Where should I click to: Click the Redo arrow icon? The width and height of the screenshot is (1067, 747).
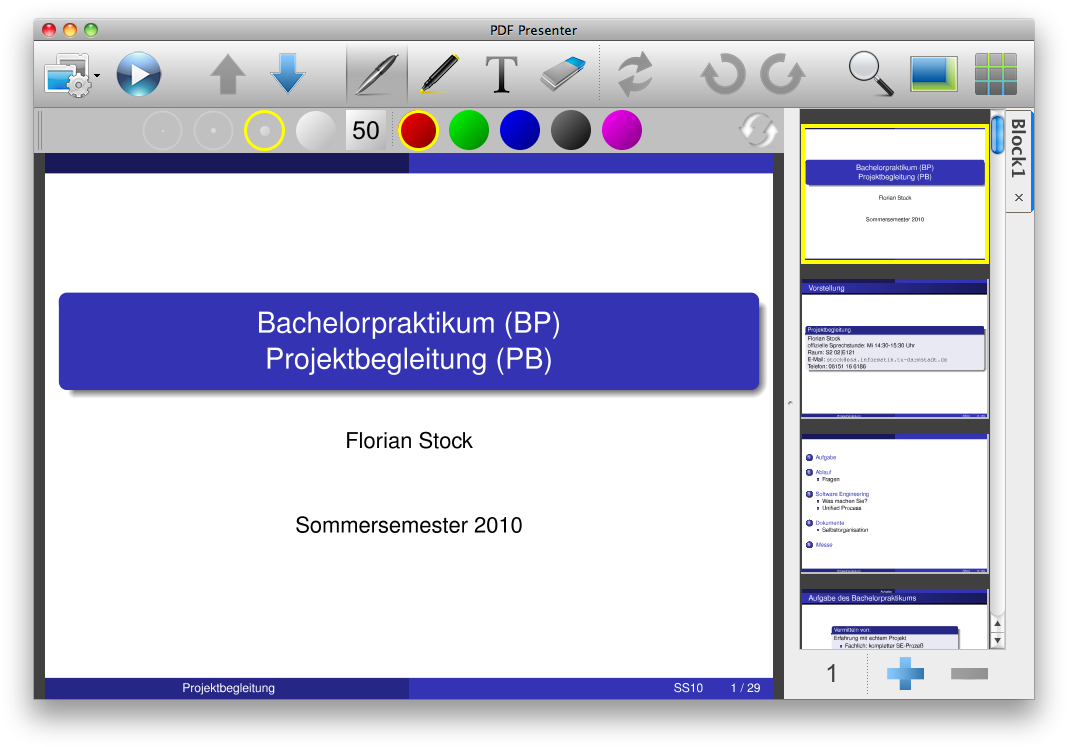point(782,75)
